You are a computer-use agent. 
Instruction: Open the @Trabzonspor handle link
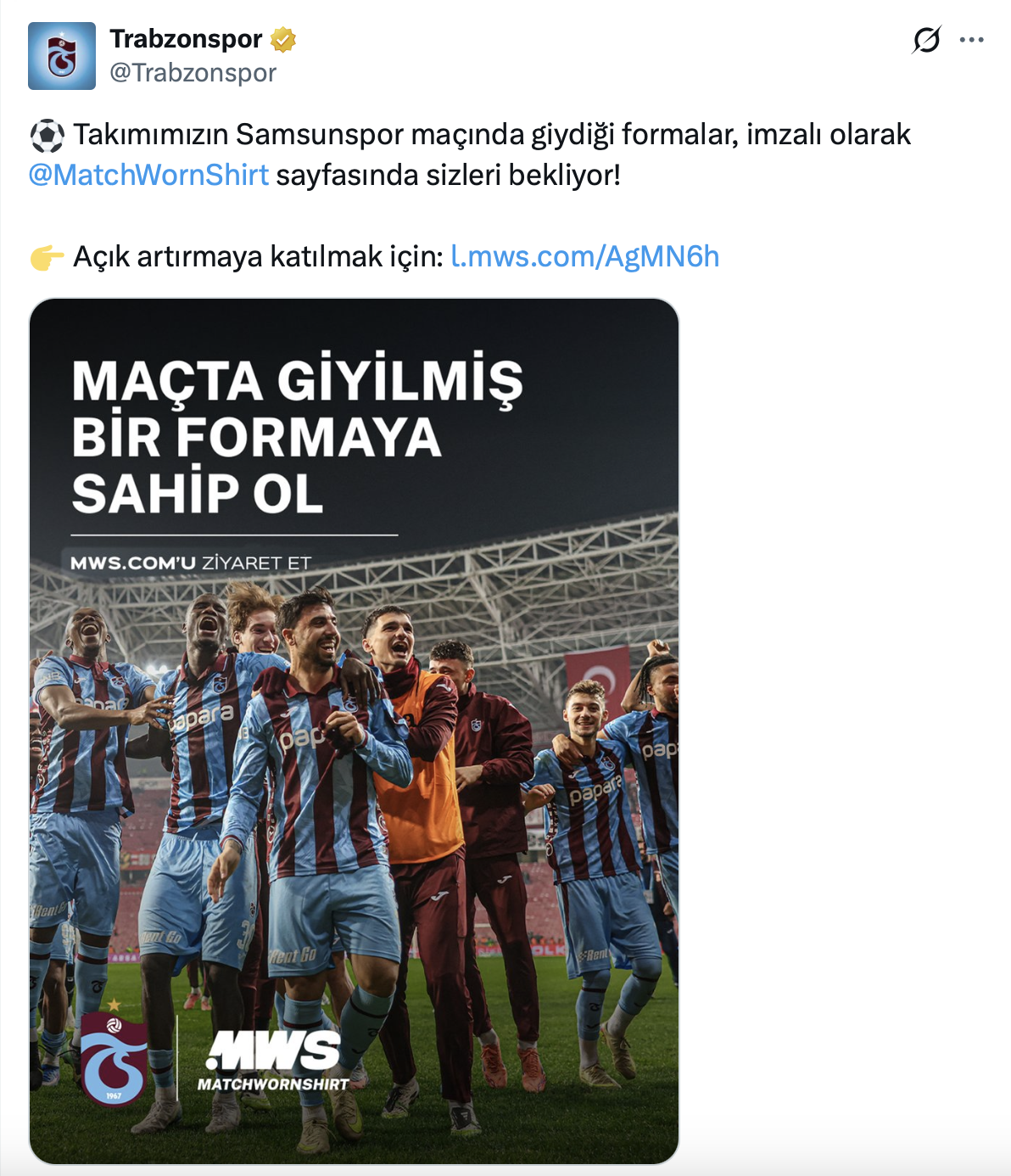[193, 73]
